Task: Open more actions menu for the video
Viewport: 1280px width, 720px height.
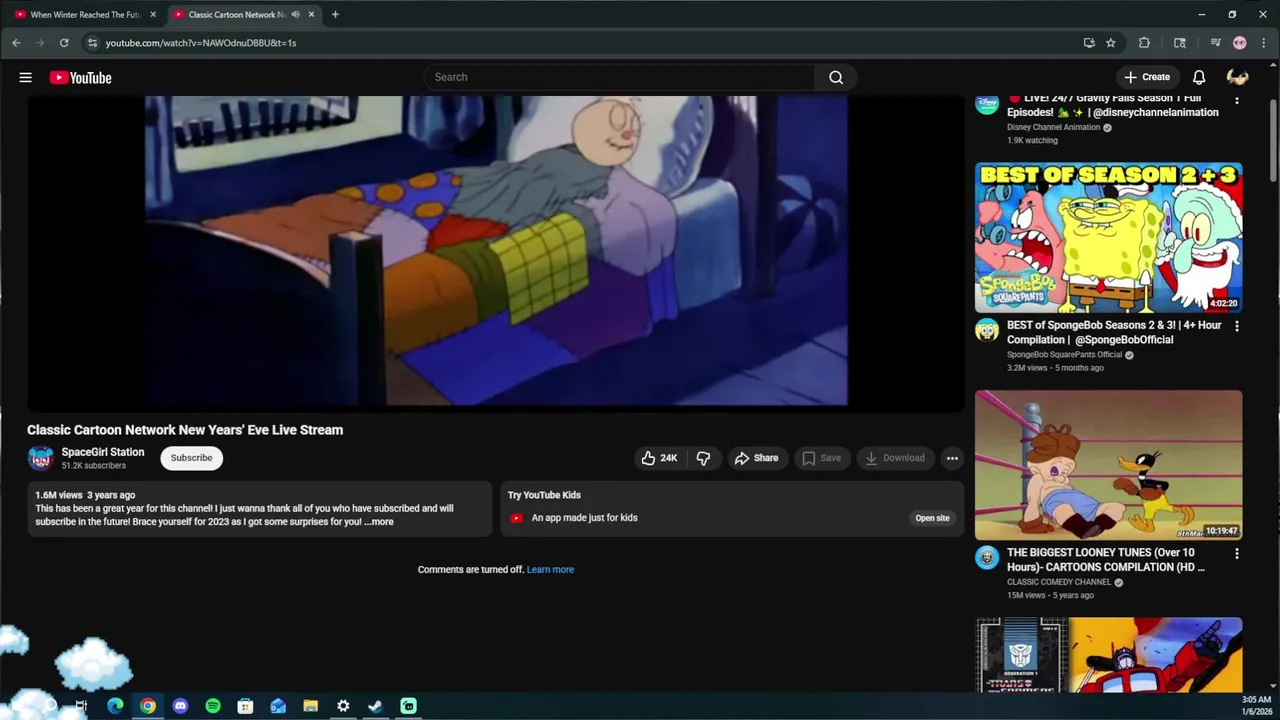Action: (x=952, y=458)
